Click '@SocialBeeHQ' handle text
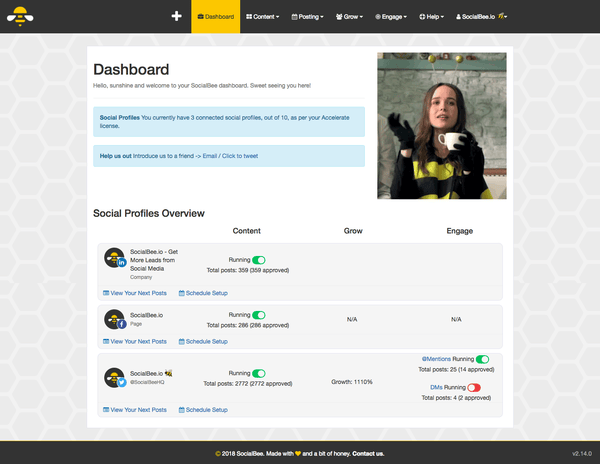600x464 pixels. (x=147, y=382)
